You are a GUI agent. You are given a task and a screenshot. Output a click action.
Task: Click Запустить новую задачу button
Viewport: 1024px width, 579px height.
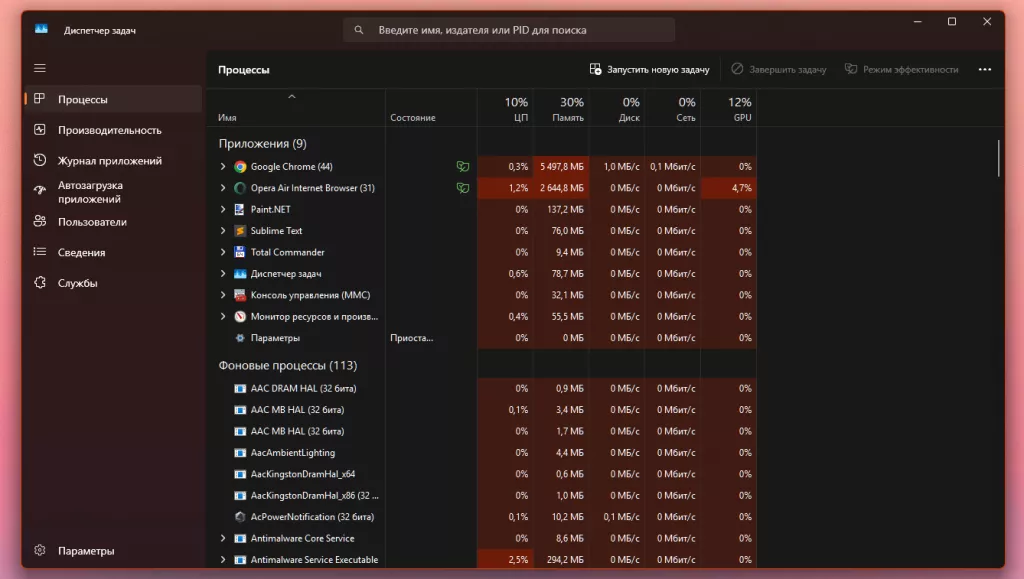[x=650, y=70]
